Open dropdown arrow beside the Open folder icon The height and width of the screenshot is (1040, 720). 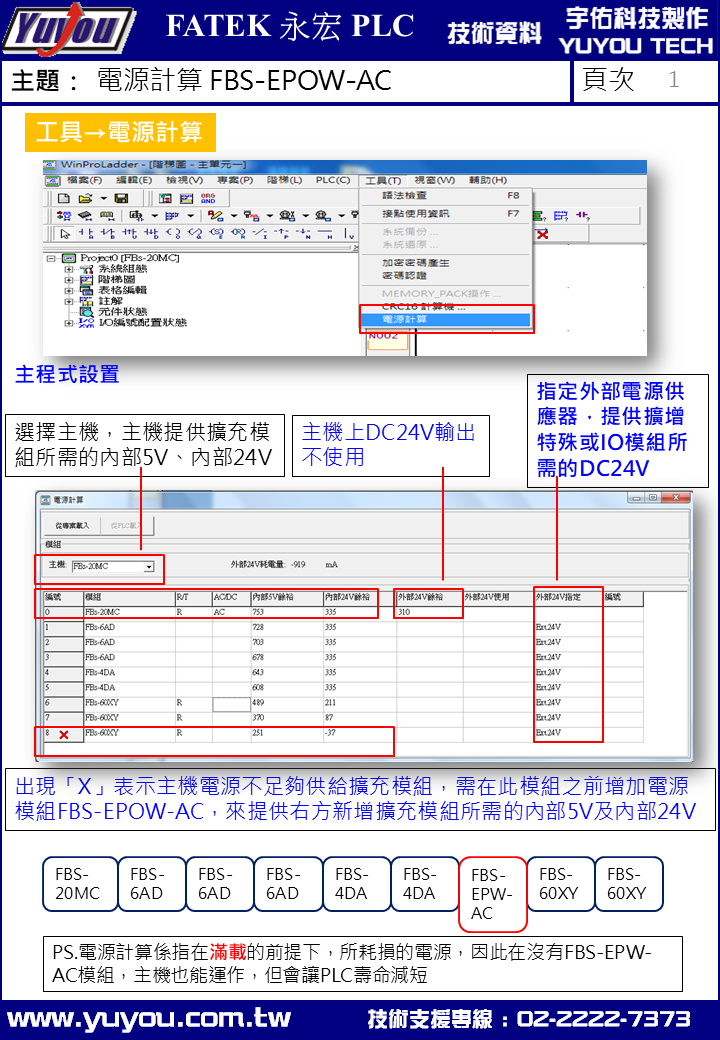pos(103,198)
